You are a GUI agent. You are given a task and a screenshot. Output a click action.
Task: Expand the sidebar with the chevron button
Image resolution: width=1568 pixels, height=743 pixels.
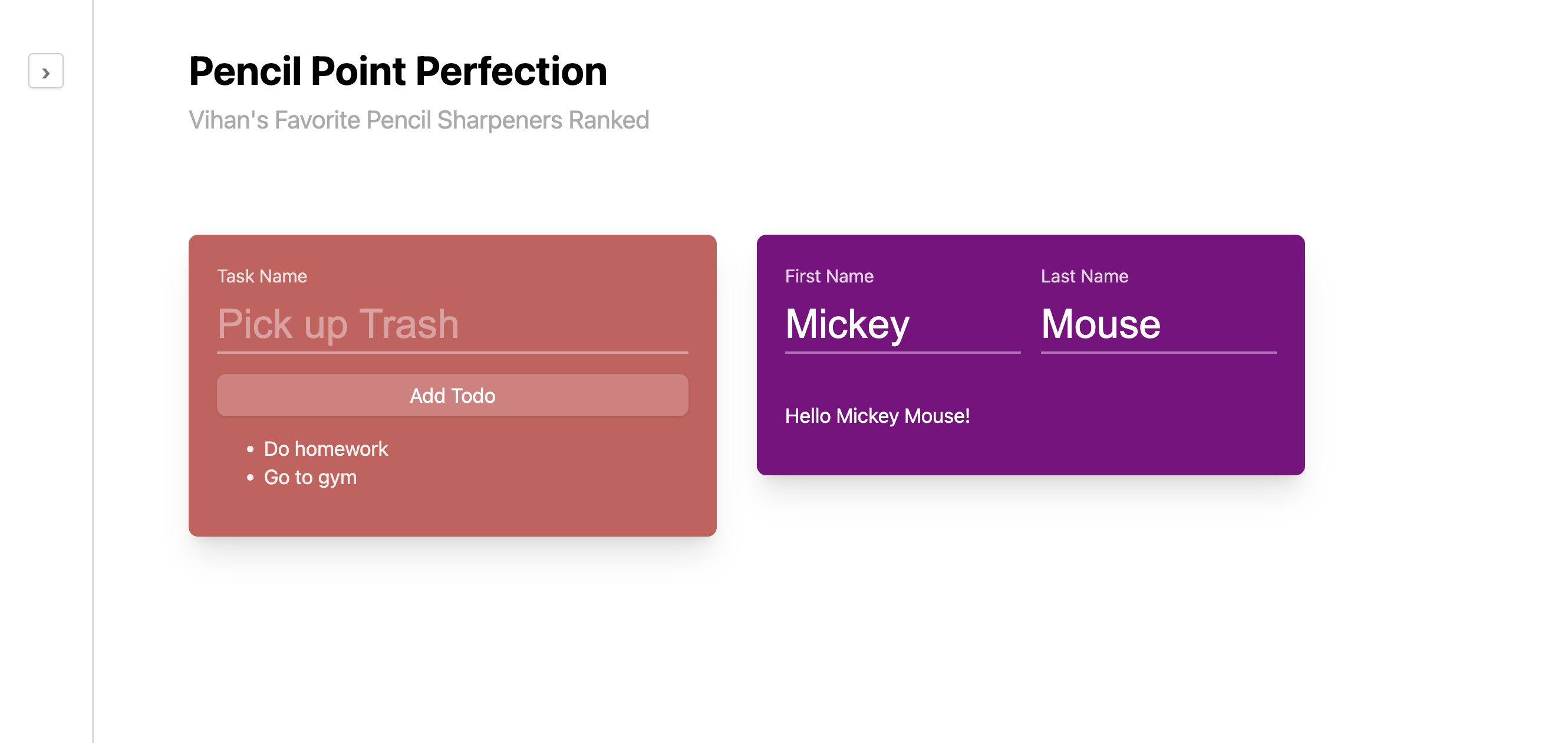click(x=45, y=71)
